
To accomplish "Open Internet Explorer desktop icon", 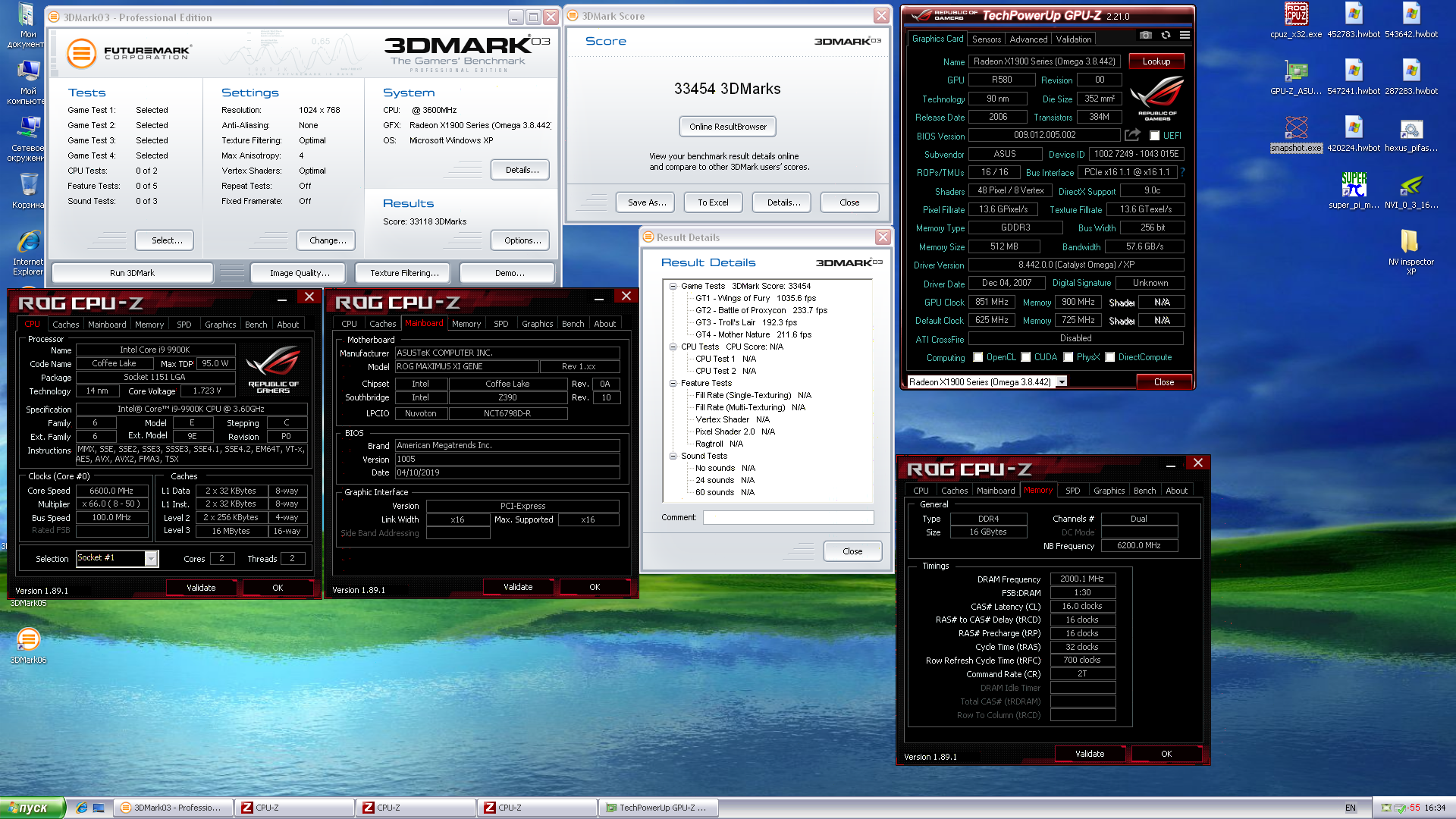I will point(28,253).
